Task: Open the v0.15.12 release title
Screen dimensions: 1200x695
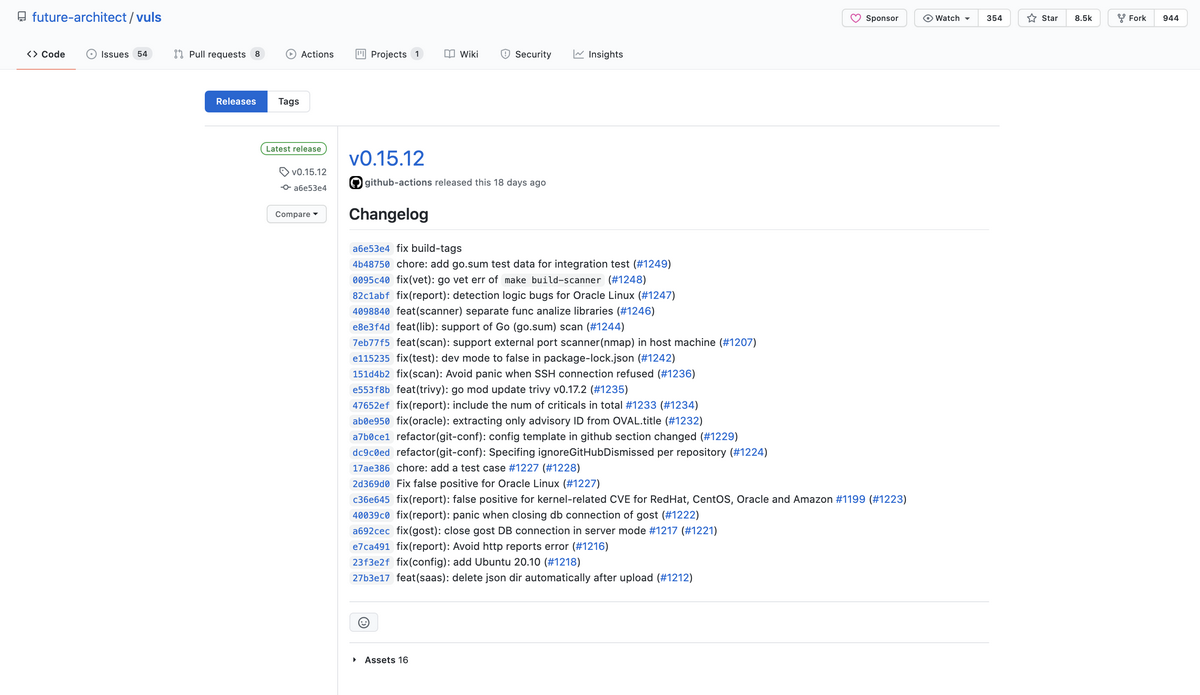Action: [387, 158]
